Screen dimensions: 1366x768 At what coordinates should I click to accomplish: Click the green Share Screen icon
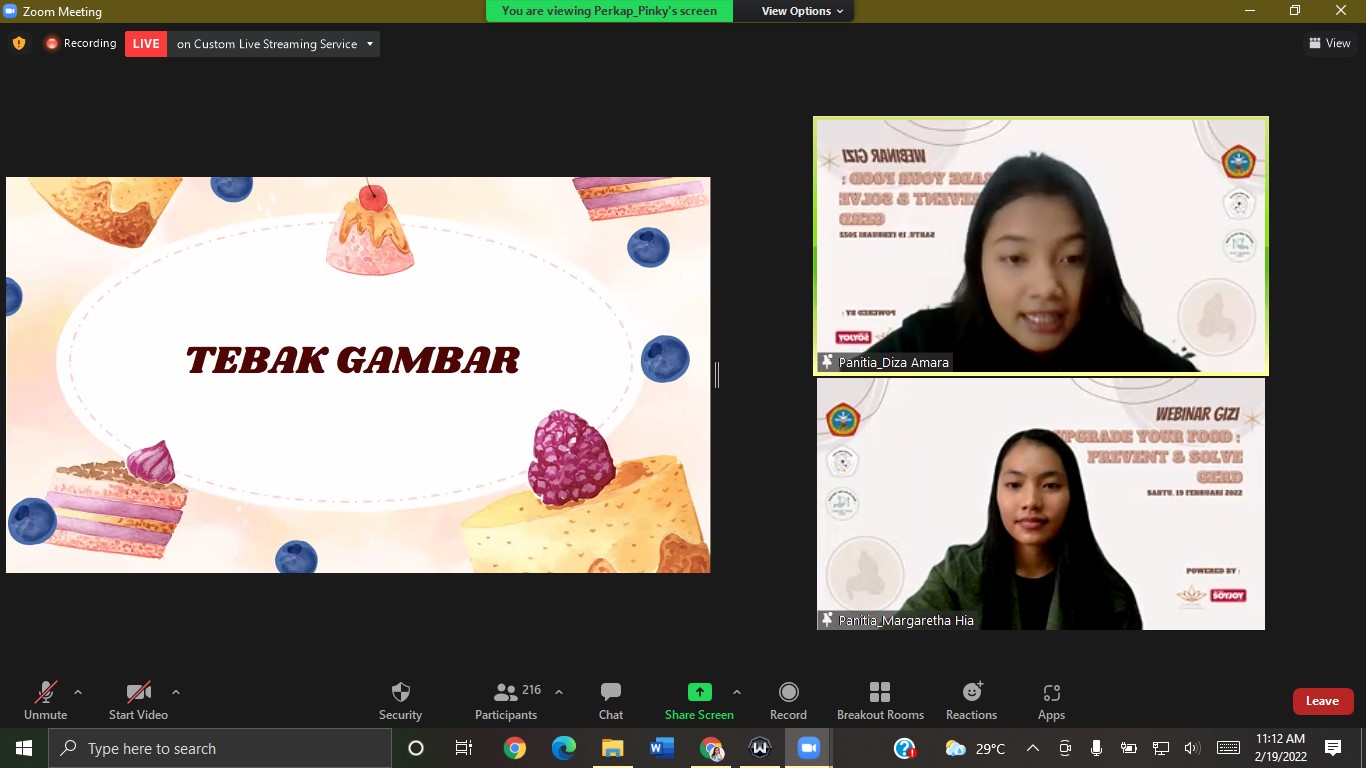coord(699,692)
